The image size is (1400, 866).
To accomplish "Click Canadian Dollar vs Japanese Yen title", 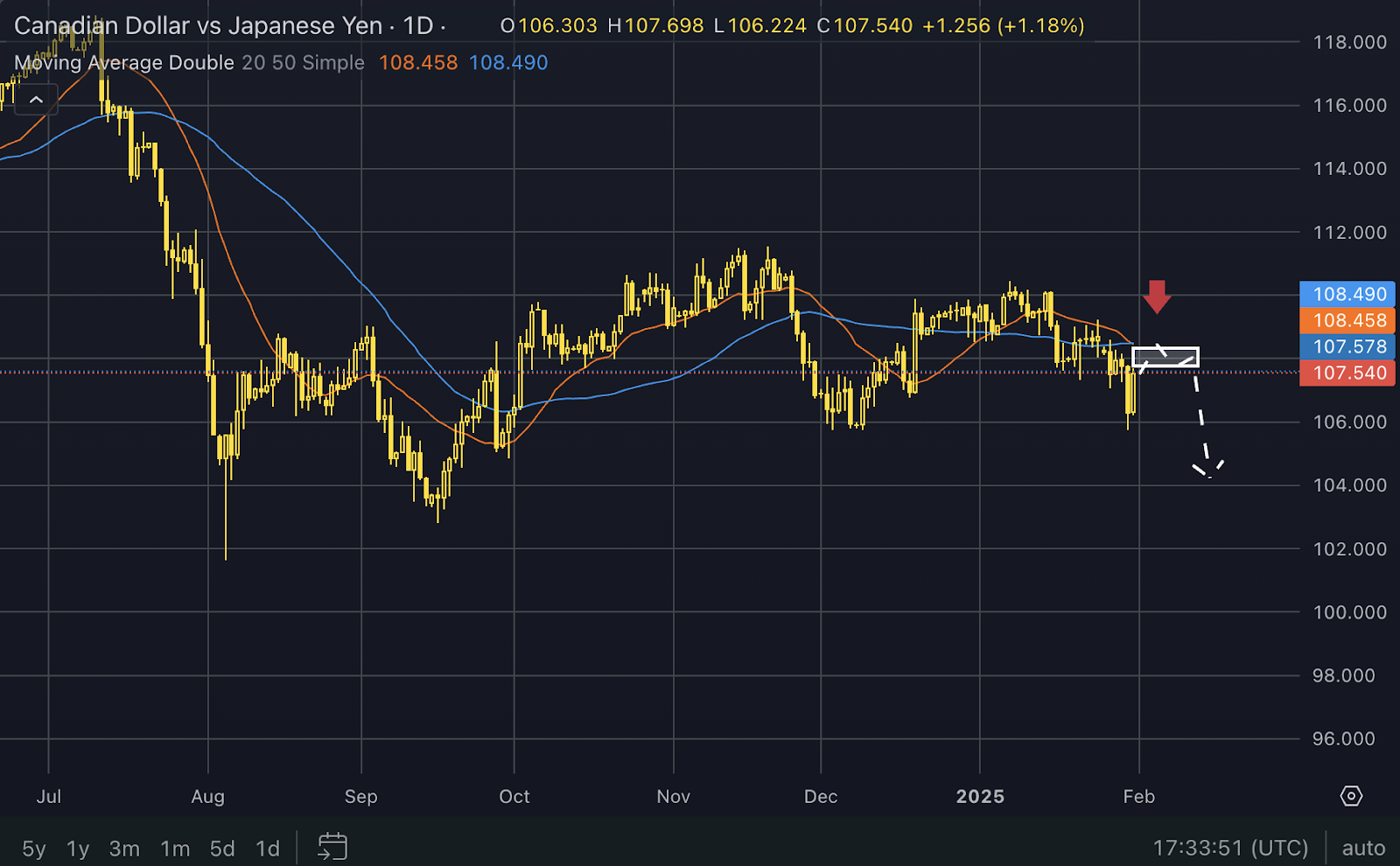I will [x=198, y=25].
